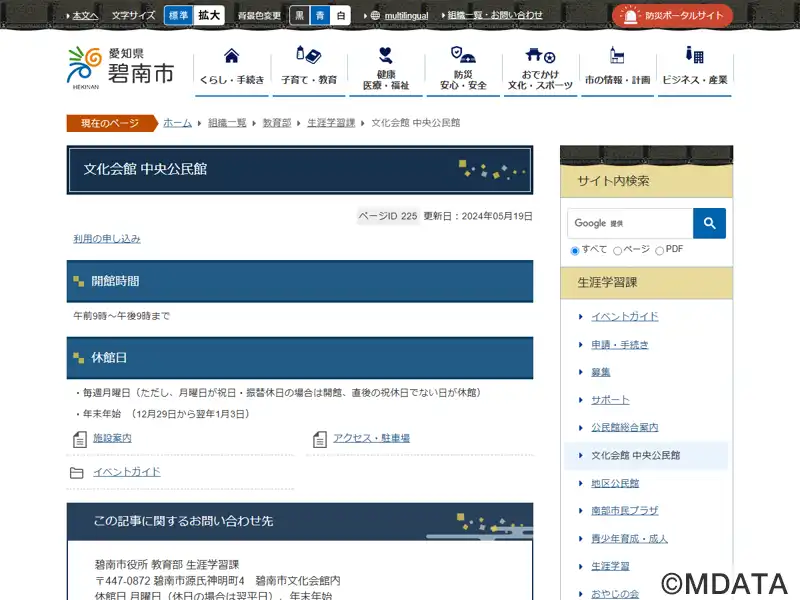Click the blue magnifier search button
The width and height of the screenshot is (800, 600).
click(709, 223)
